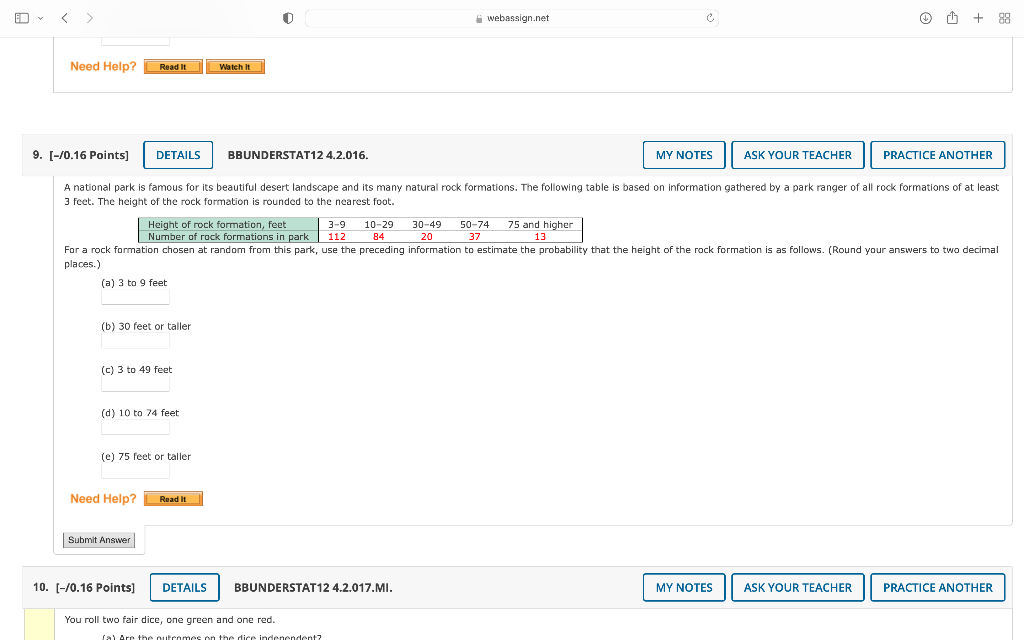
Task: Show the tab overview grid
Action: point(1004,17)
